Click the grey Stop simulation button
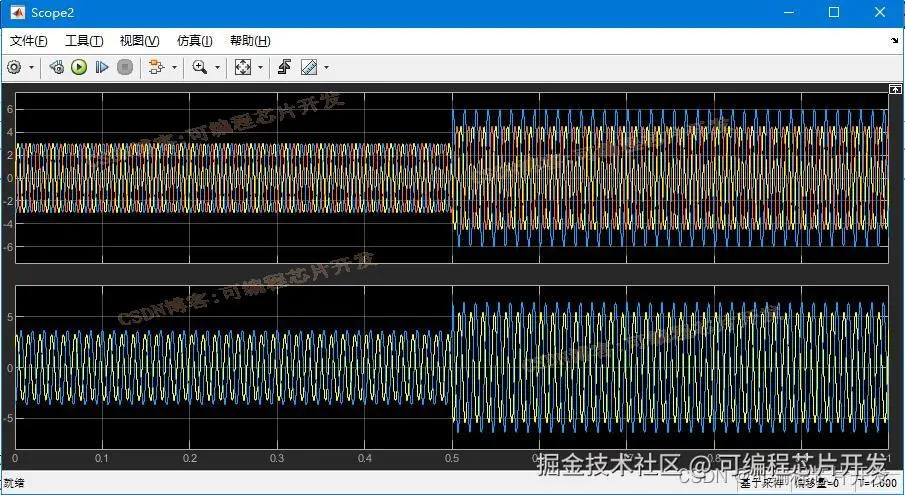Image resolution: width=905 pixels, height=495 pixels. pyautogui.click(x=125, y=68)
